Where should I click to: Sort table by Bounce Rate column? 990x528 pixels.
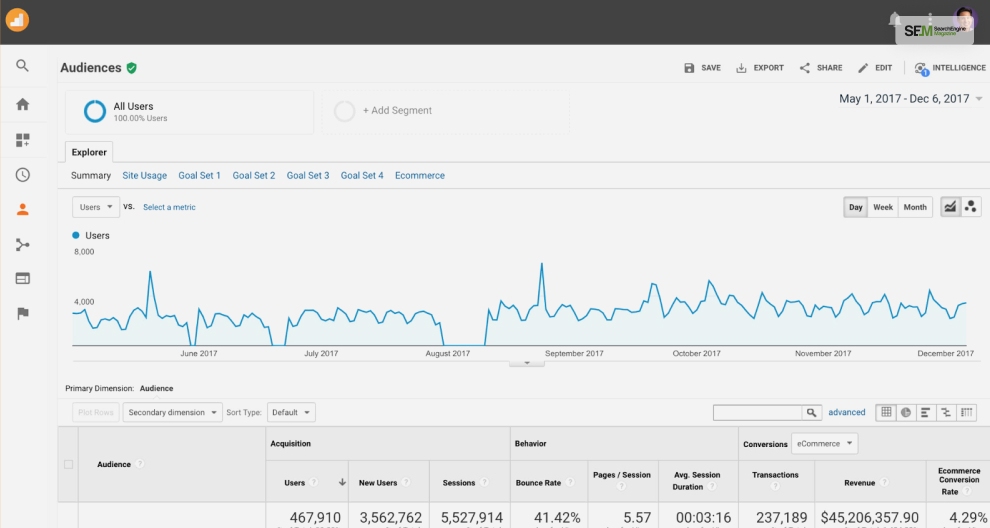point(549,483)
